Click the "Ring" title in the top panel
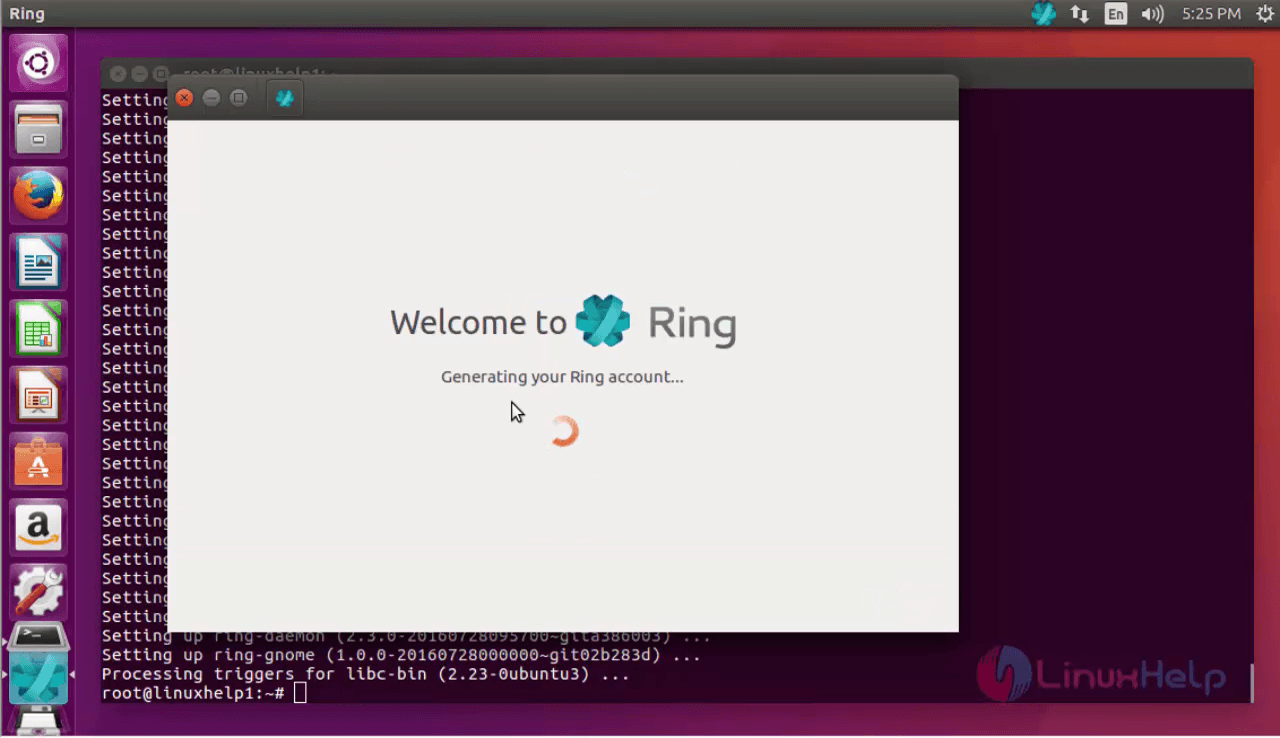Viewport: 1280px width, 738px height. coord(27,14)
